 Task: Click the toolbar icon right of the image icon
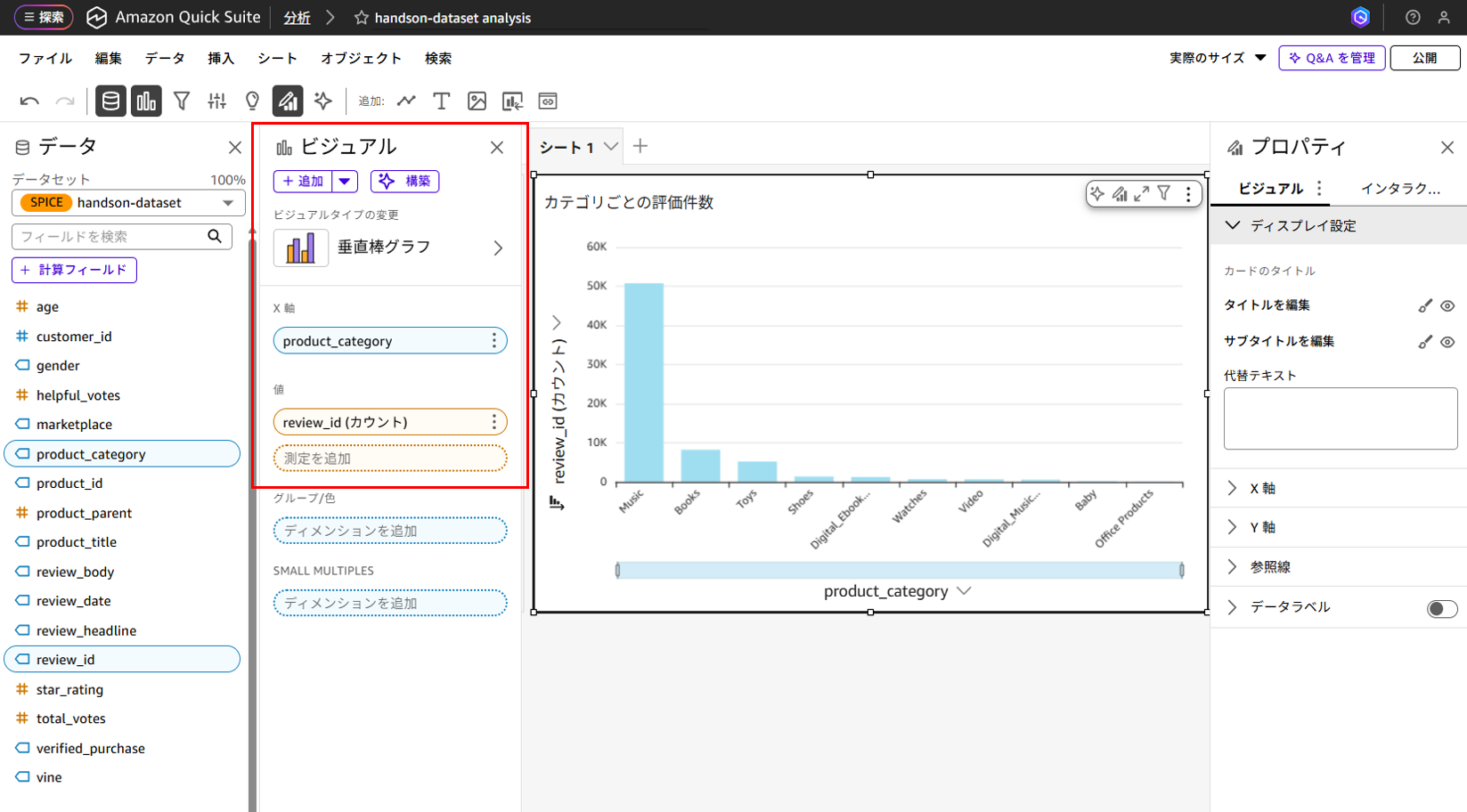click(x=512, y=101)
